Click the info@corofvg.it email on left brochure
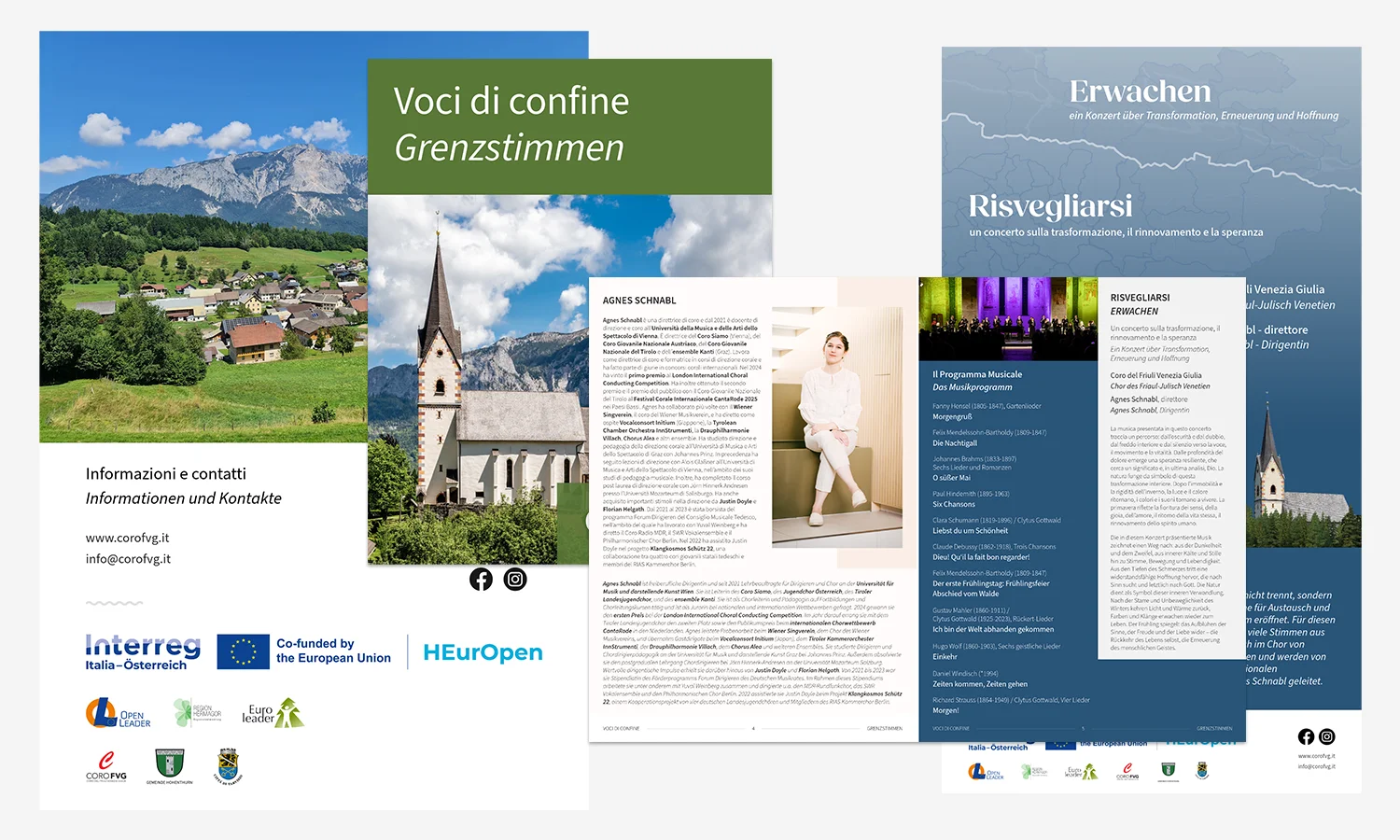 tap(128, 559)
